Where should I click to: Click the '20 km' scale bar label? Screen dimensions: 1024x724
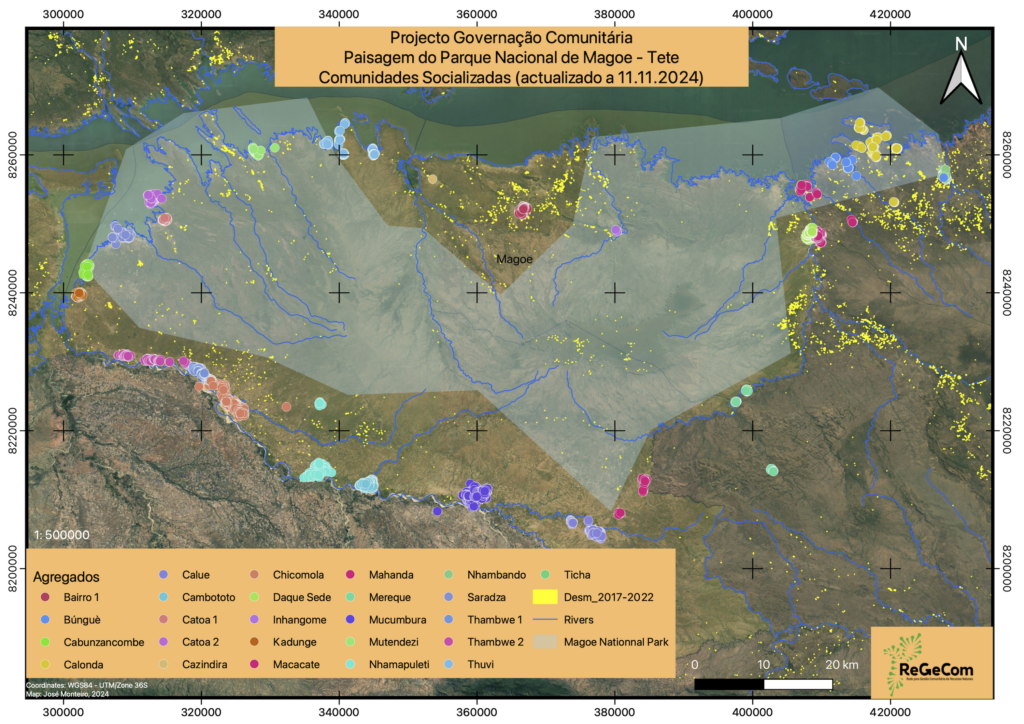pos(842,665)
